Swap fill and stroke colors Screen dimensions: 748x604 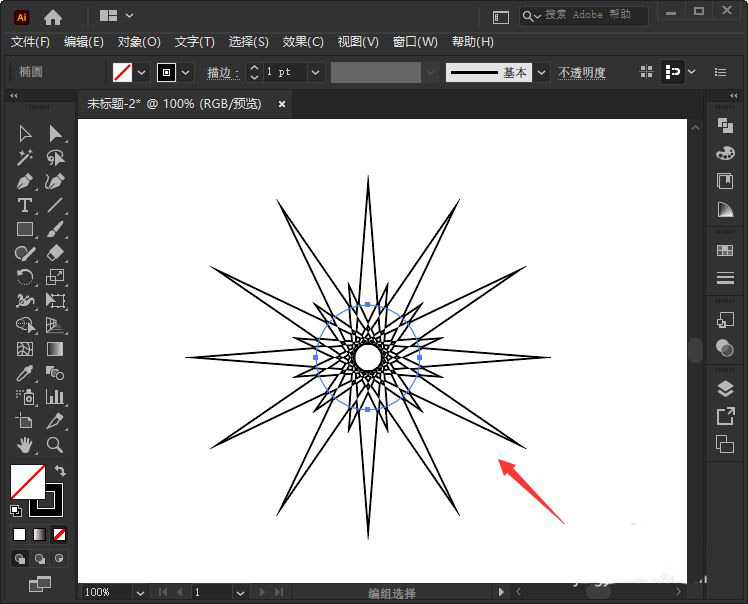pyautogui.click(x=60, y=471)
